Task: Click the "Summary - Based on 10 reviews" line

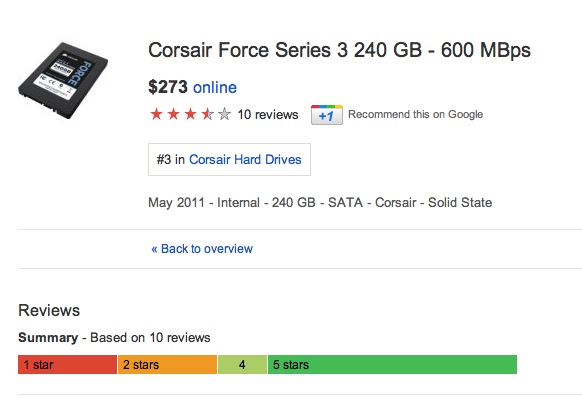Action: 114,337
